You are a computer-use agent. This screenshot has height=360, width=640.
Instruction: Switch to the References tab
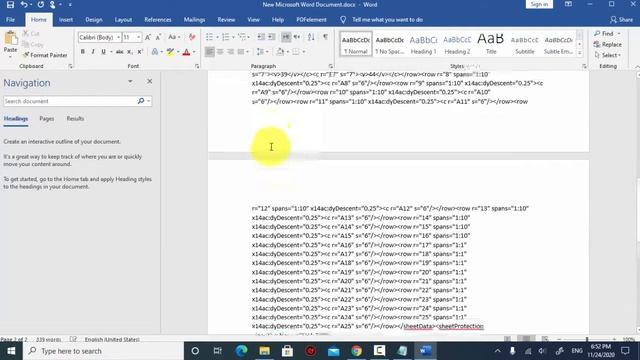(x=158, y=20)
